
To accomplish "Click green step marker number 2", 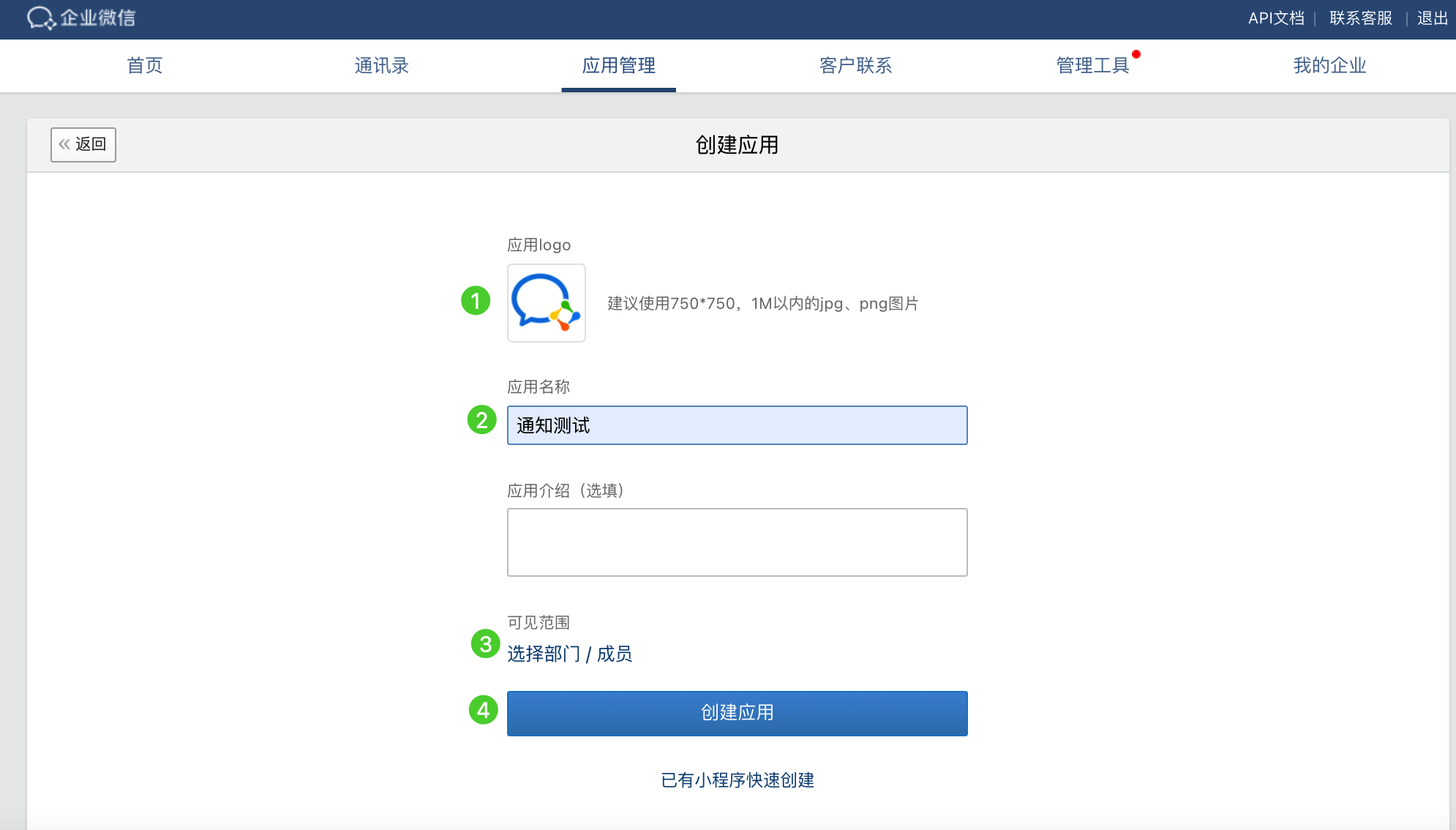I will pos(482,420).
